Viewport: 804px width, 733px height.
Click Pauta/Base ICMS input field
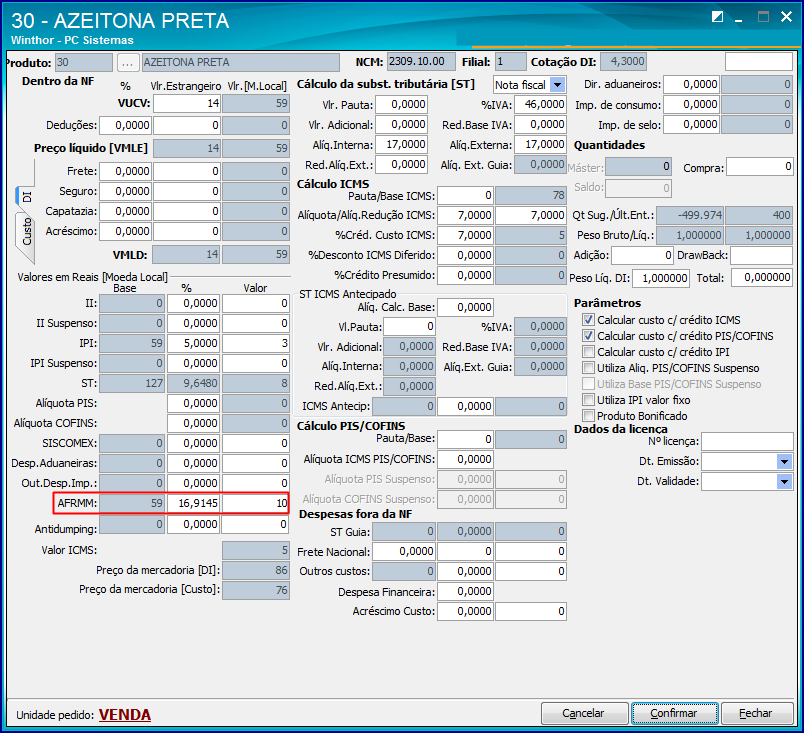pos(466,195)
